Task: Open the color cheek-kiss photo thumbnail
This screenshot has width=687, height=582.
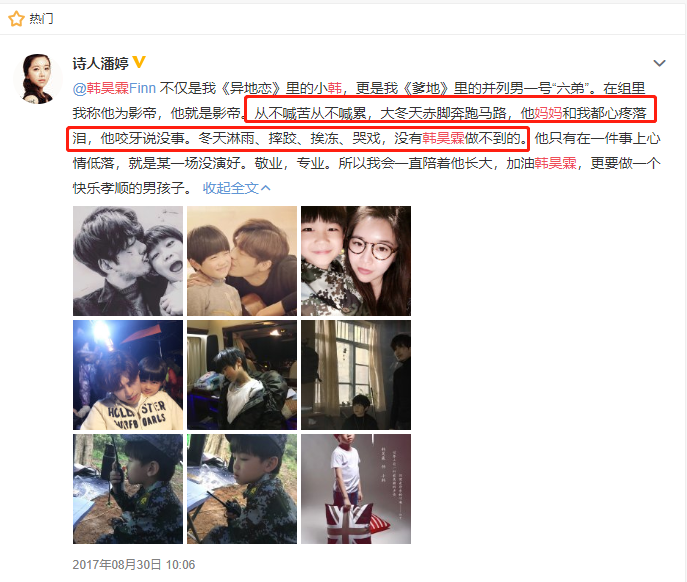Action: pos(242,261)
